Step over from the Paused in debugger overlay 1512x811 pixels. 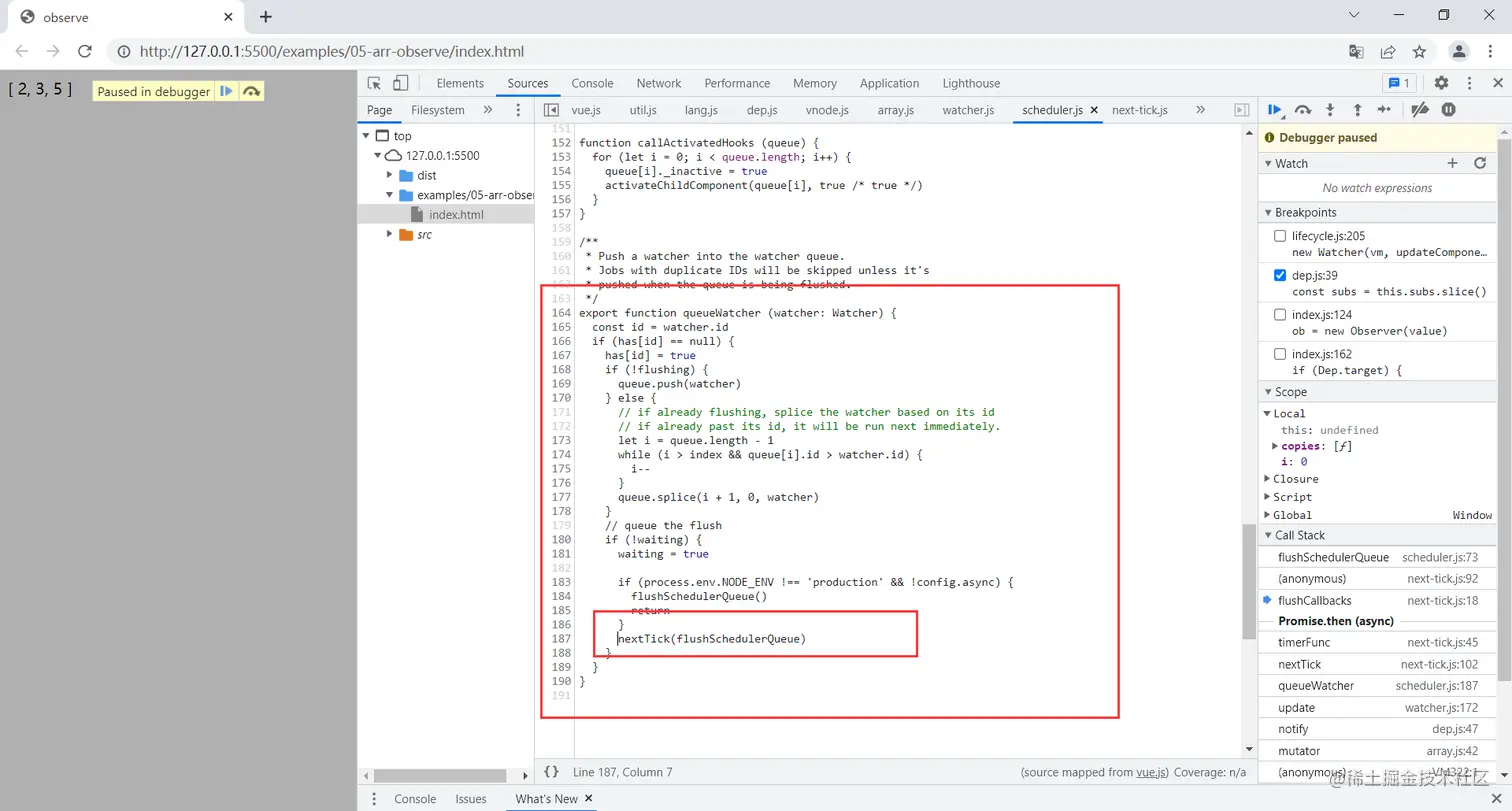[x=251, y=91]
